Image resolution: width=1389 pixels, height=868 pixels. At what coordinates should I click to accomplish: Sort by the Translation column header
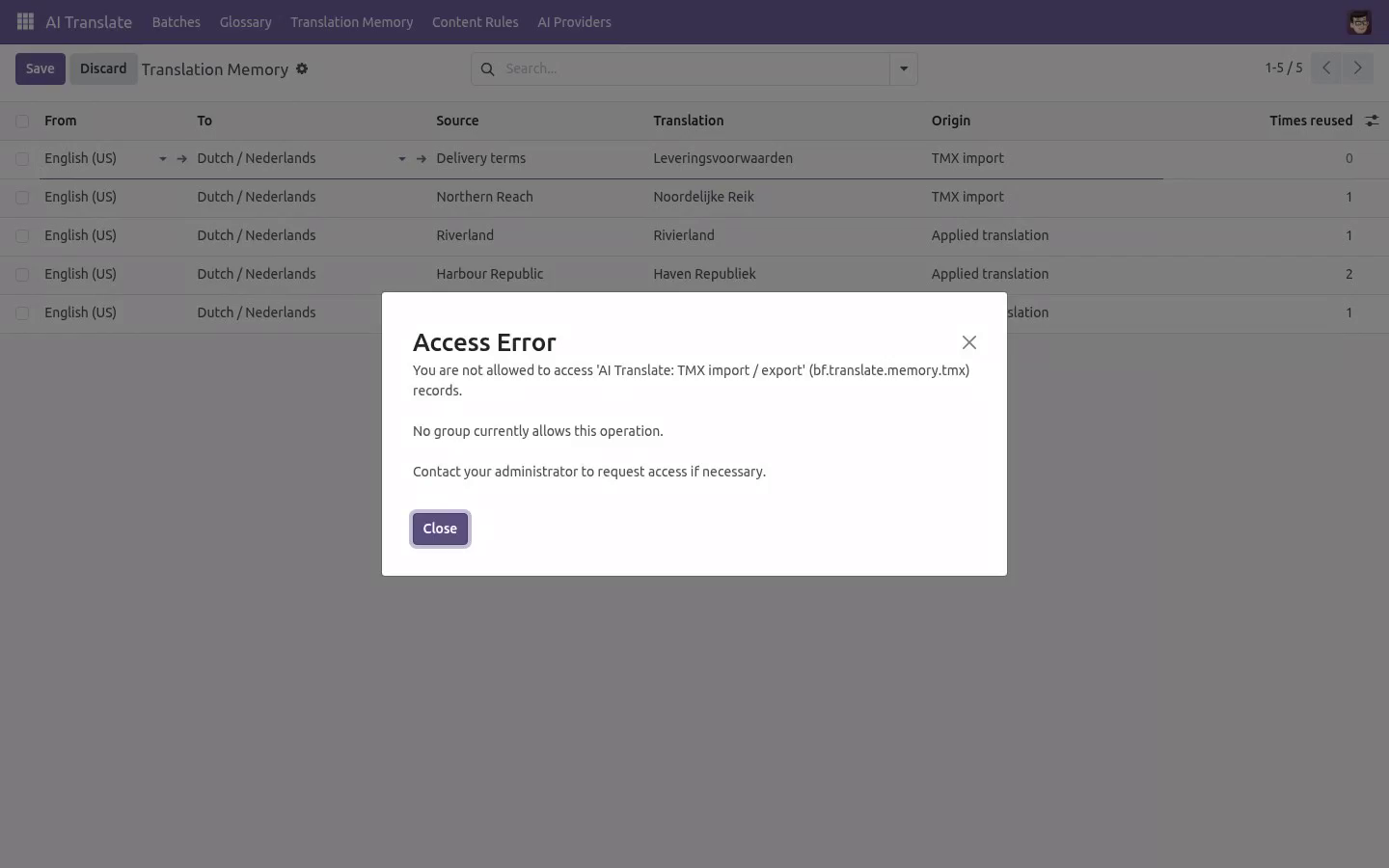point(689,121)
